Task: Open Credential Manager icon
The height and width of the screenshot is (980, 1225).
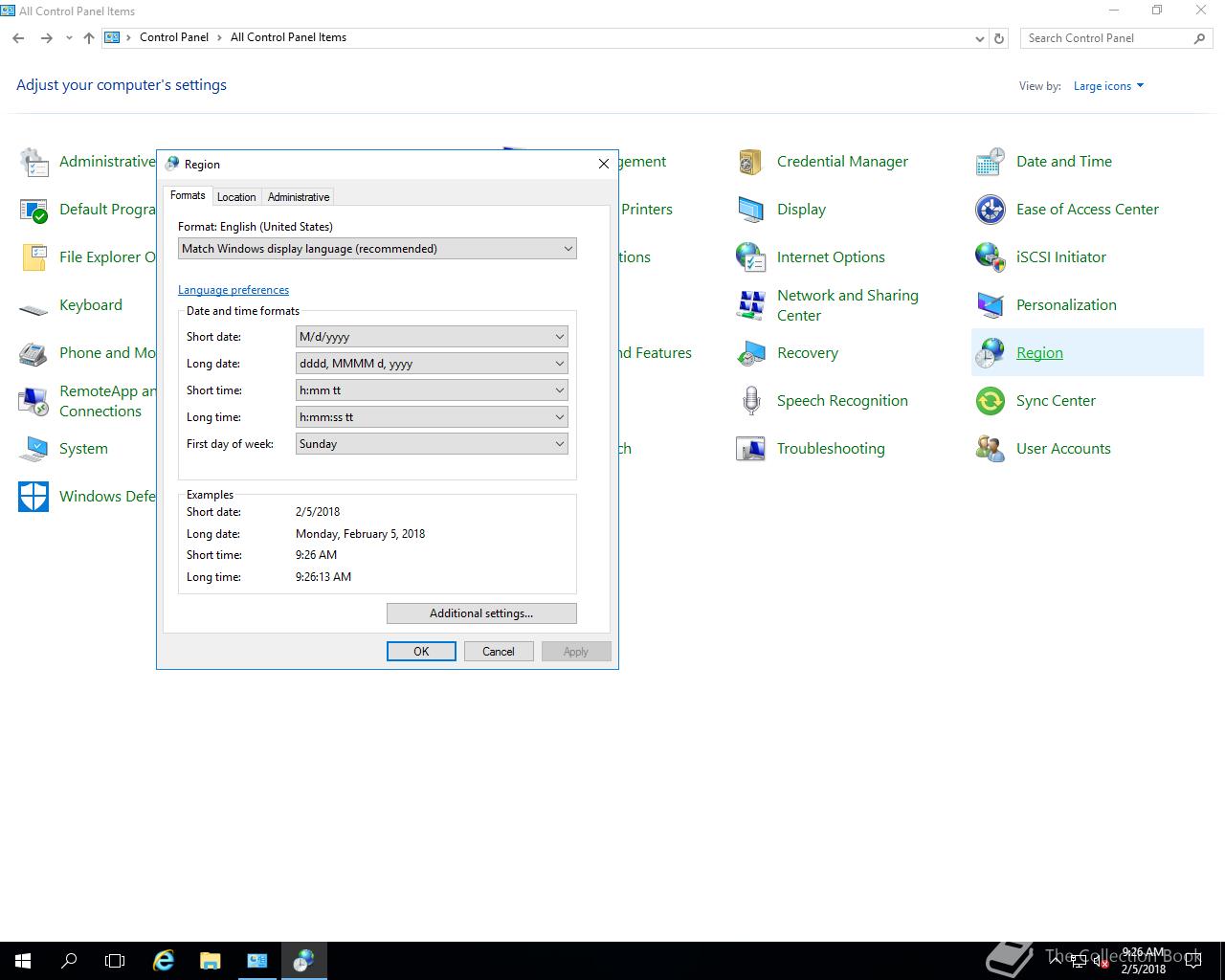Action: coord(751,162)
